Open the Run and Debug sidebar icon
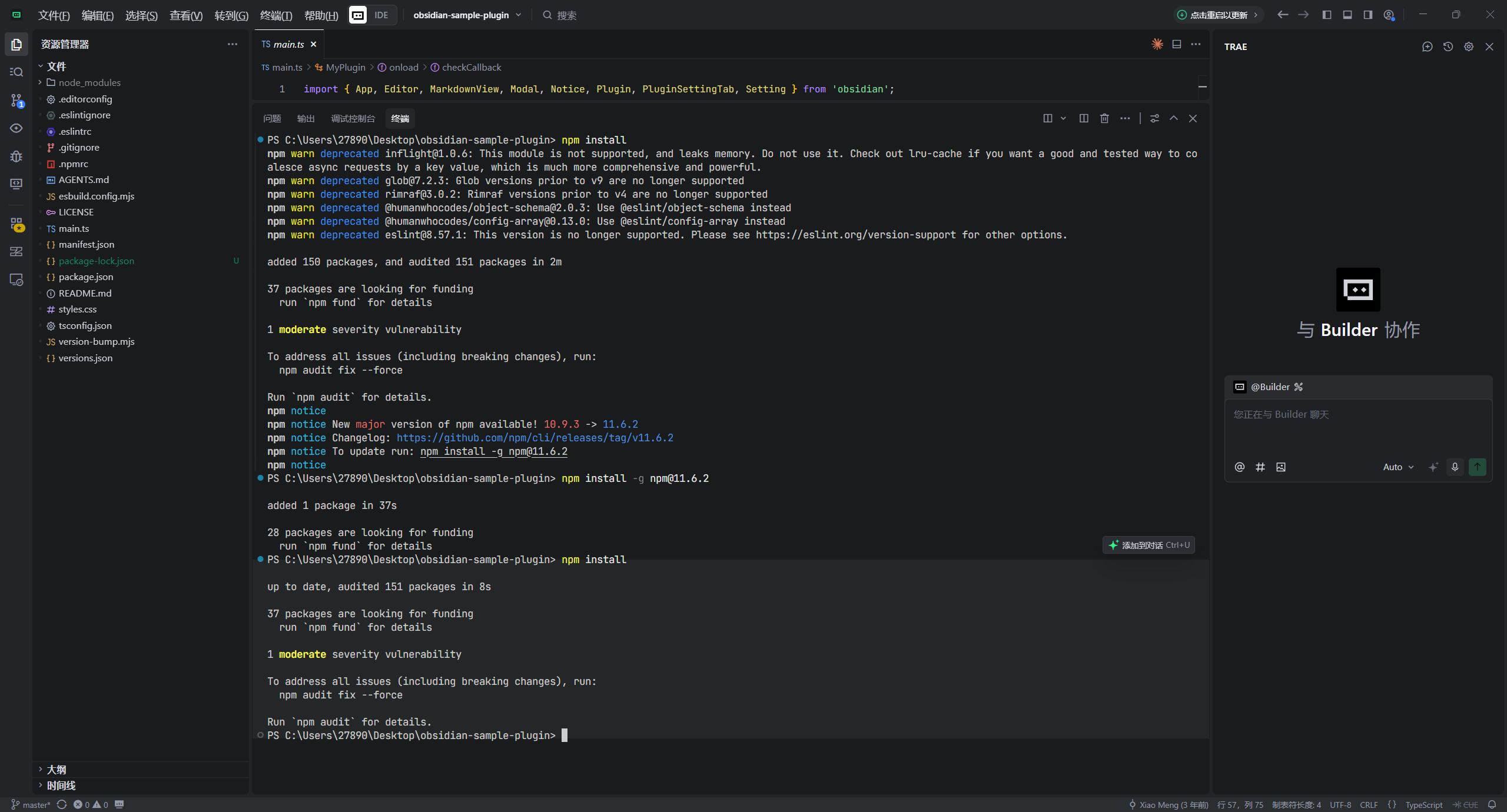This screenshot has width=1507, height=812. pyautogui.click(x=16, y=157)
